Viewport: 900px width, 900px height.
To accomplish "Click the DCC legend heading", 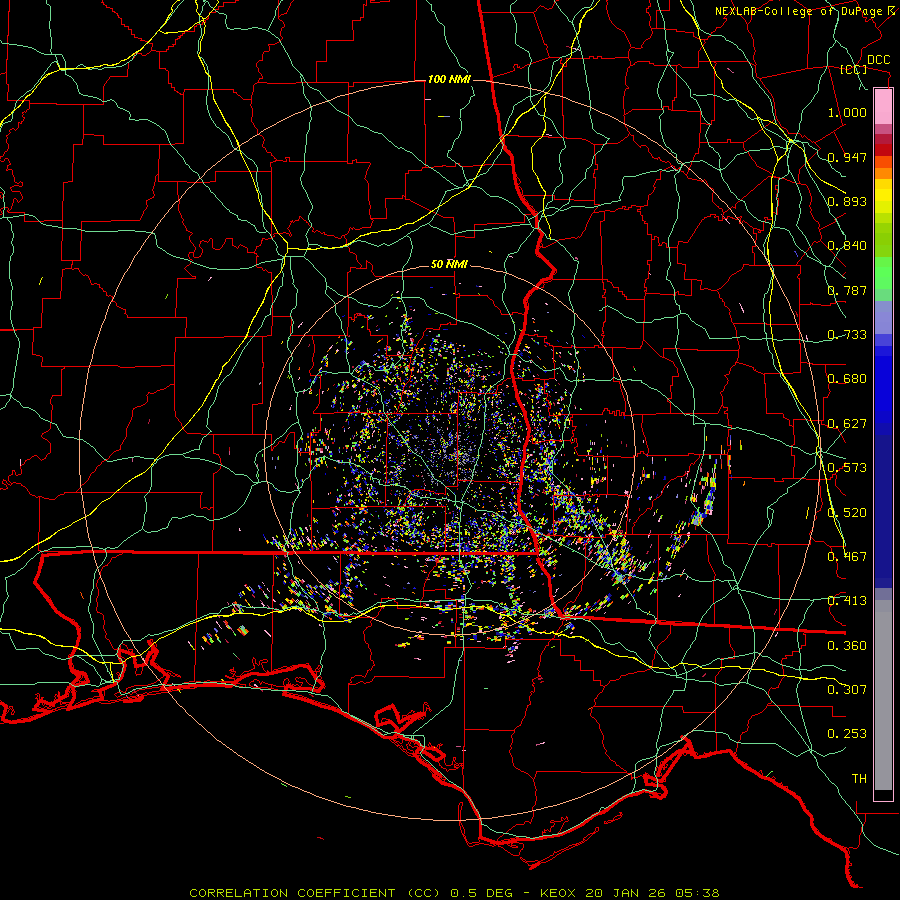I will tap(878, 60).
